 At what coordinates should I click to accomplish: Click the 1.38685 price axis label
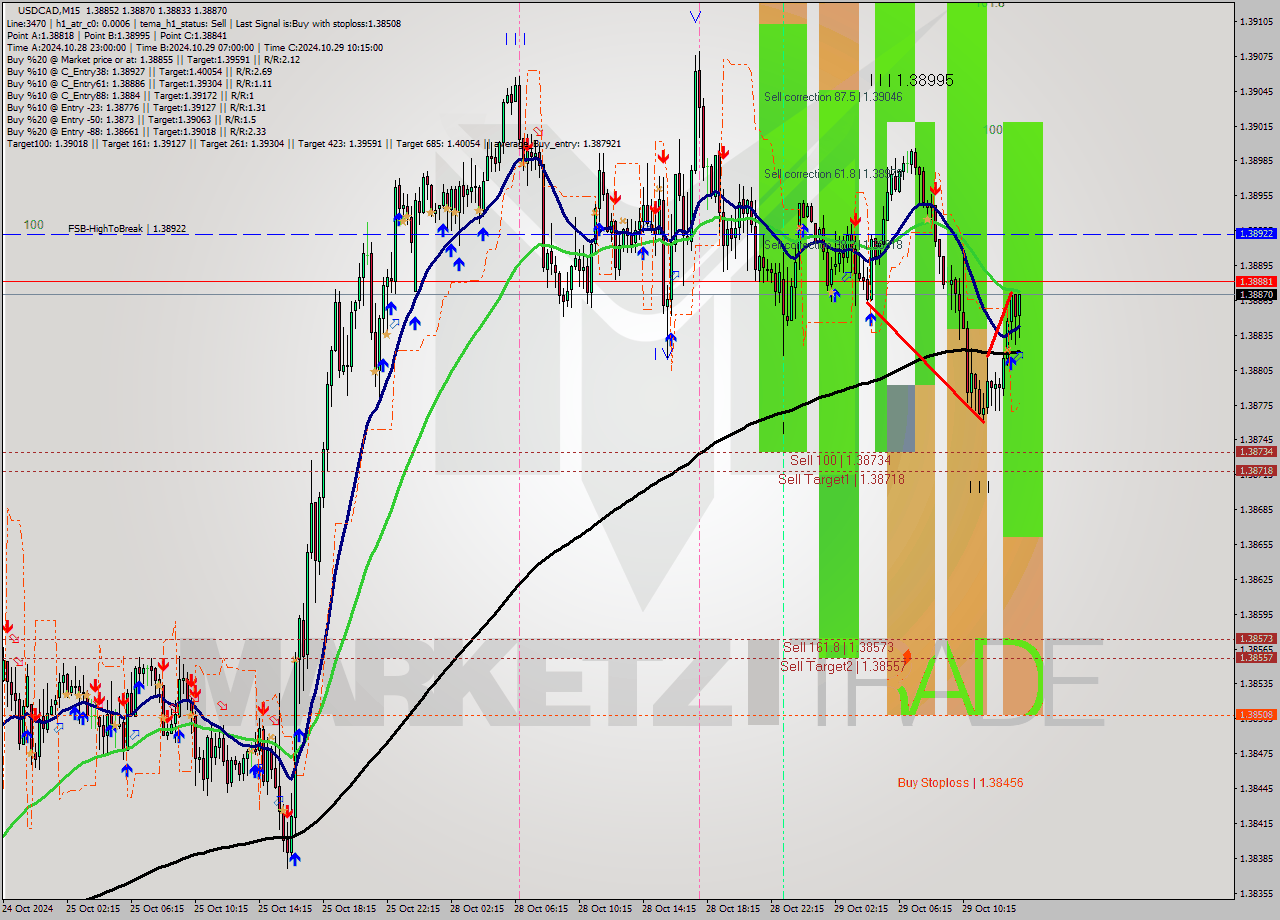[1256, 509]
